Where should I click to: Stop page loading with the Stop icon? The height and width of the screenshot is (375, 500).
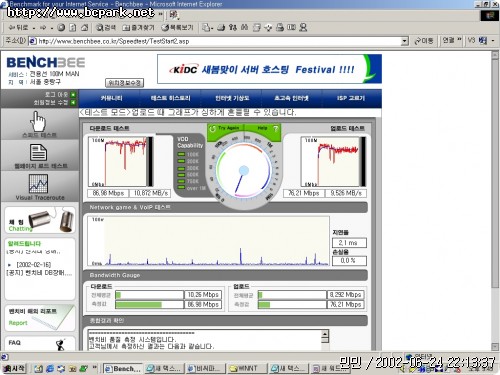[x=61, y=28]
